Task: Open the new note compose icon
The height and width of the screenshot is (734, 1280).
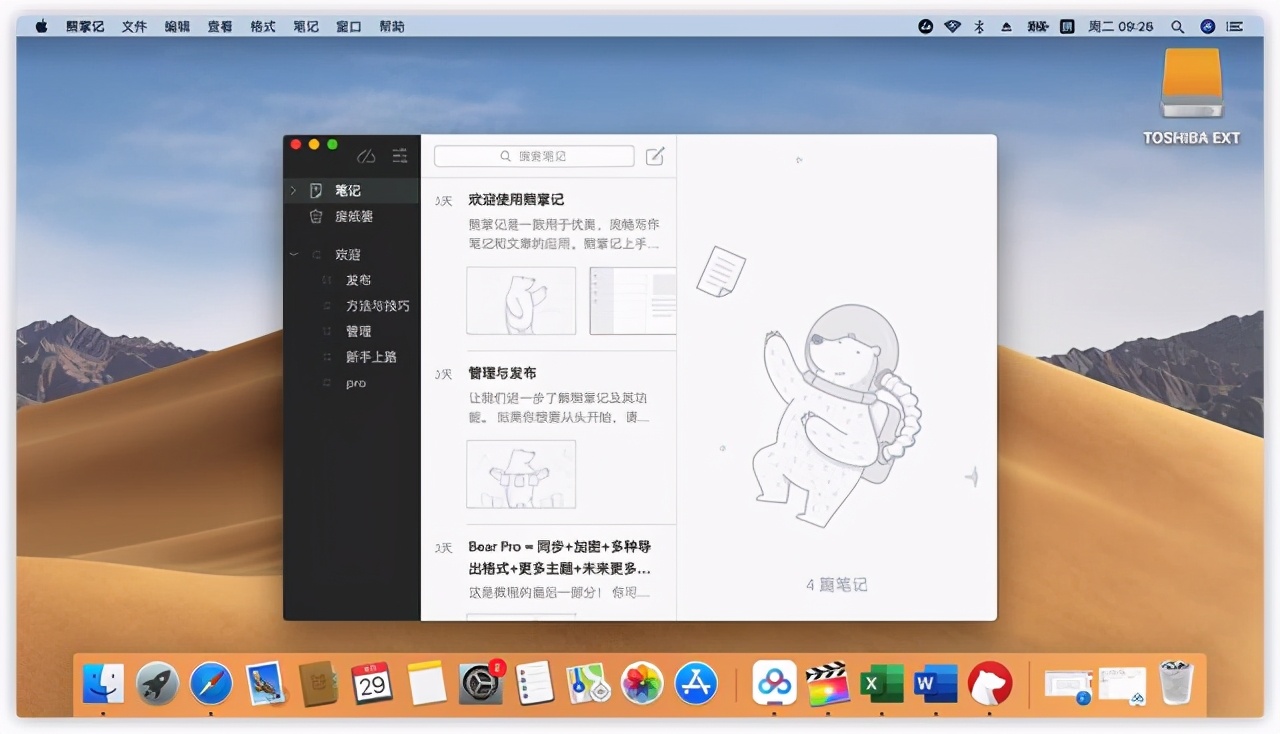Action: click(x=654, y=156)
